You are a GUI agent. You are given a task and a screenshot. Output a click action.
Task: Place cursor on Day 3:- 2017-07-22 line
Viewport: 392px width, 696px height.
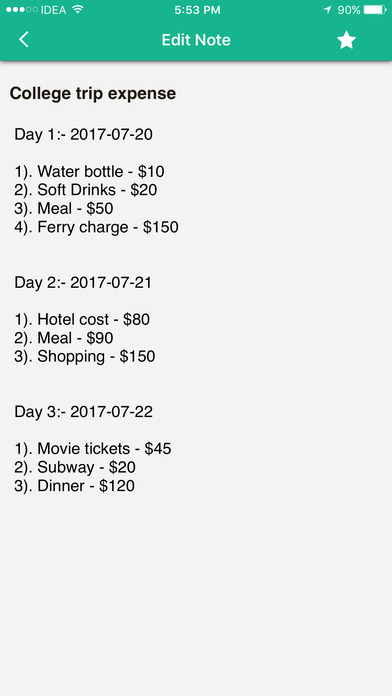[83, 412]
